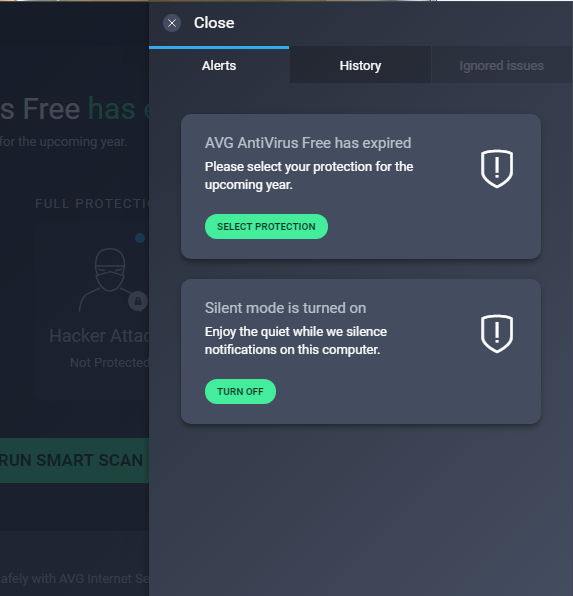Open the History tab
Image resolution: width=573 pixels, height=596 pixels.
click(x=360, y=65)
